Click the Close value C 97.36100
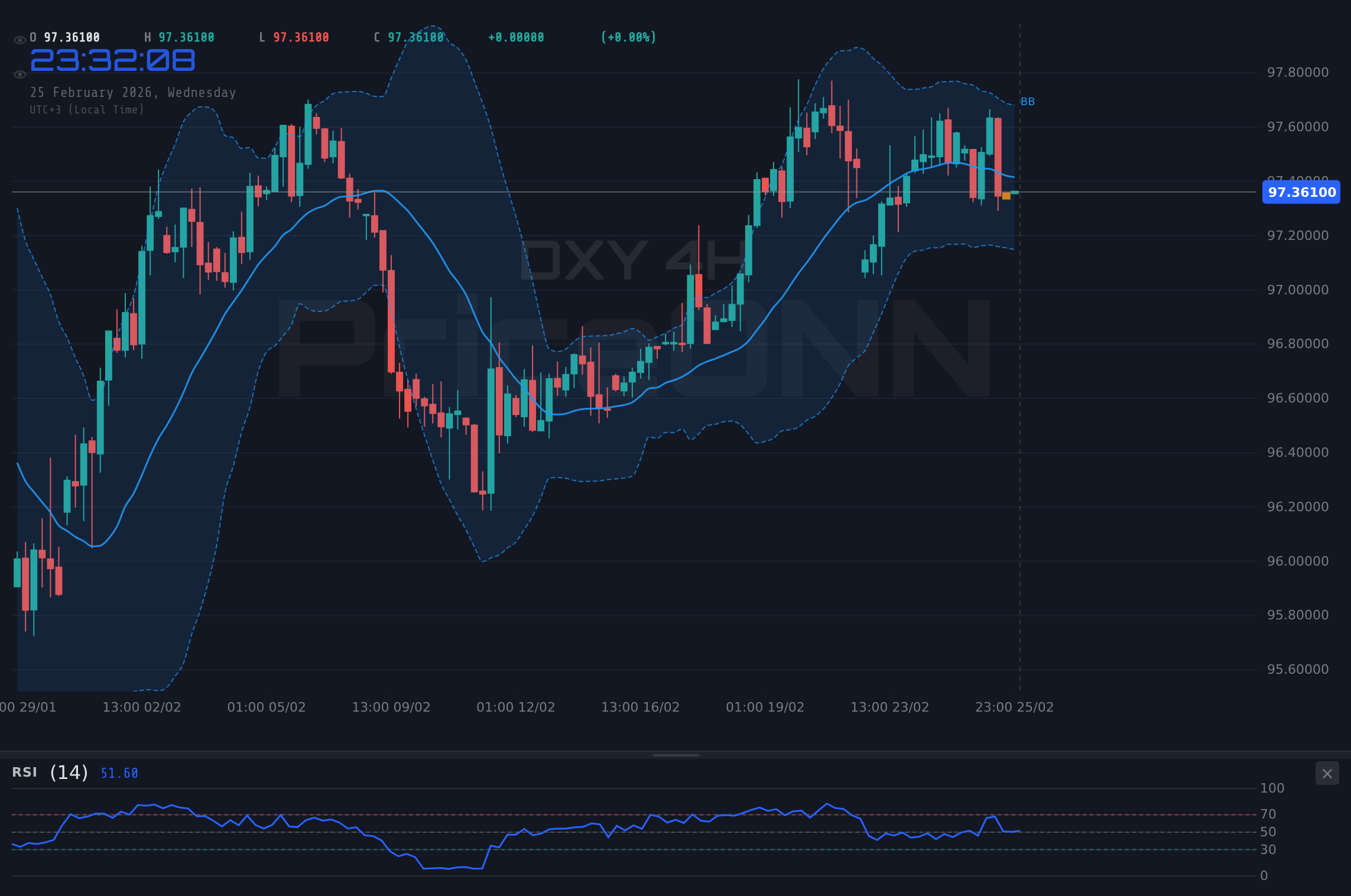Screen dimensions: 1351x896 pos(408,36)
